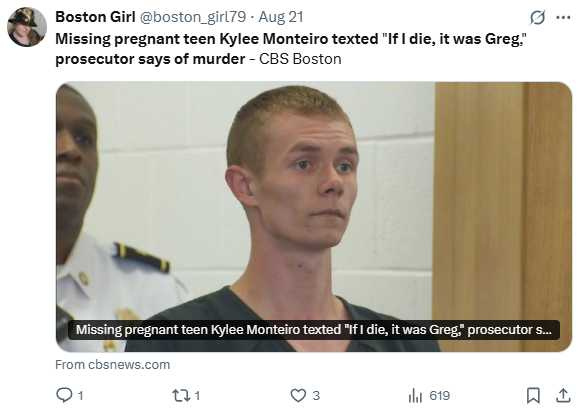The image size is (579, 415).
Task: View analytics via the bar chart icon
Action: click(415, 395)
